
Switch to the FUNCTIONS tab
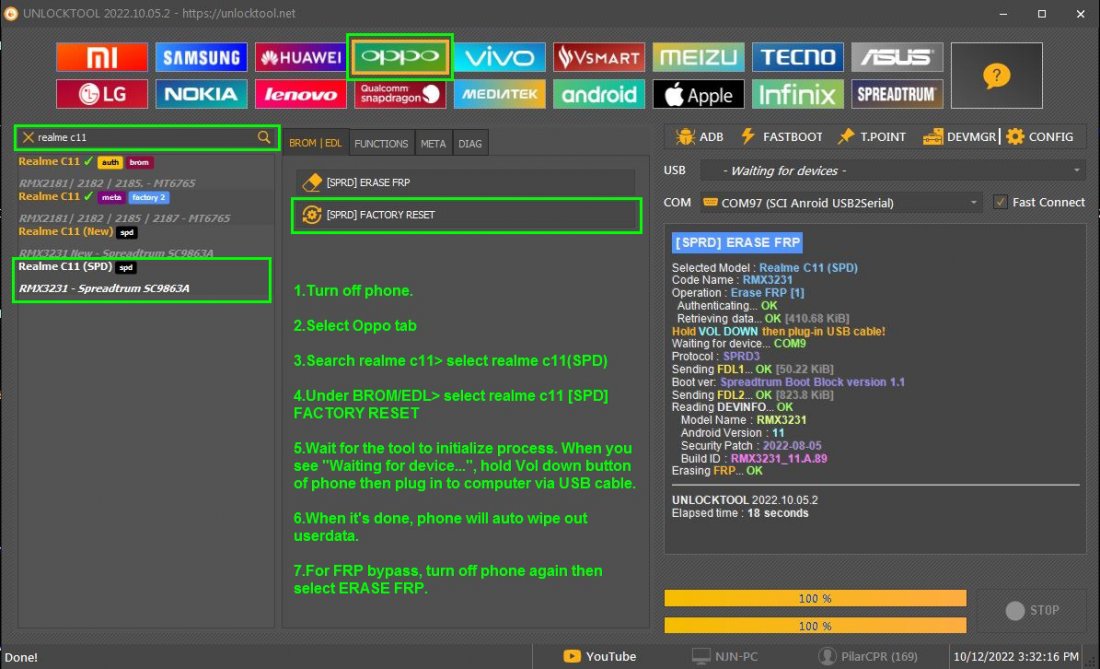tap(381, 143)
